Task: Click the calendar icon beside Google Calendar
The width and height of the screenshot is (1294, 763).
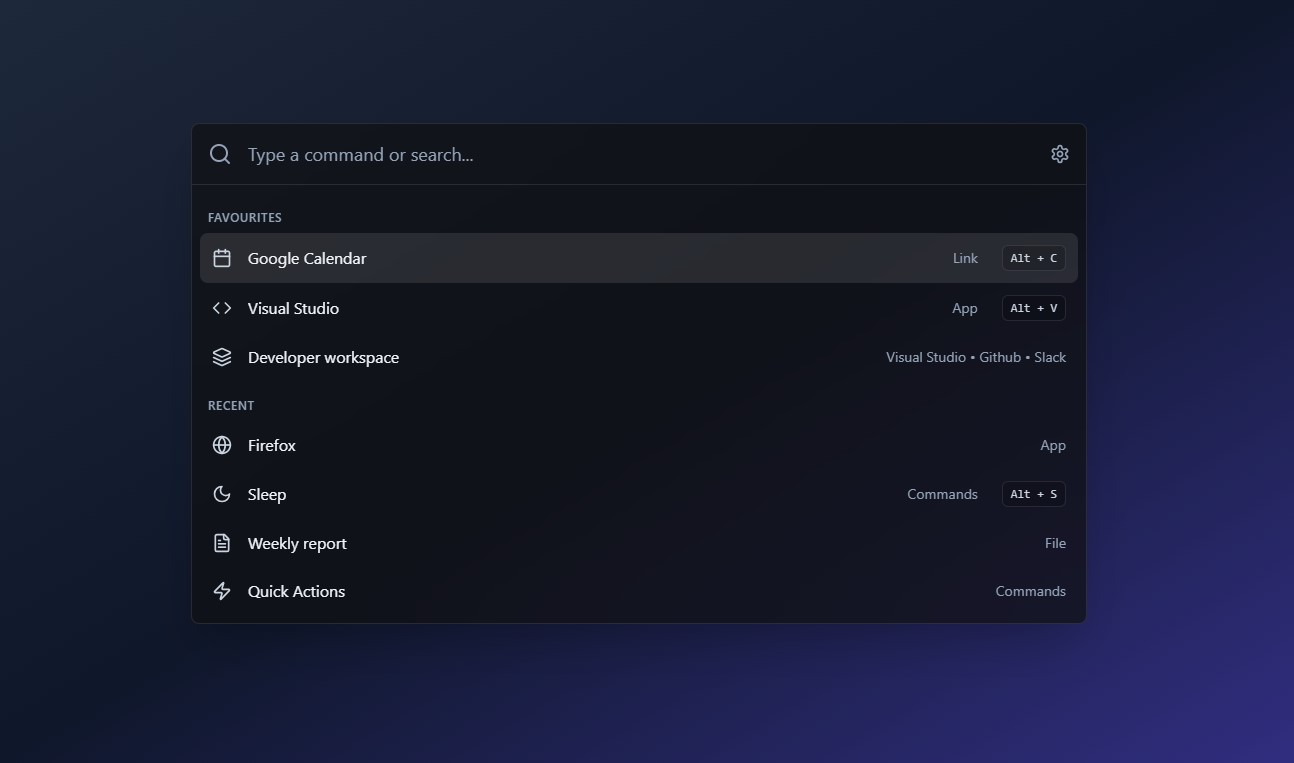Action: tap(222, 258)
